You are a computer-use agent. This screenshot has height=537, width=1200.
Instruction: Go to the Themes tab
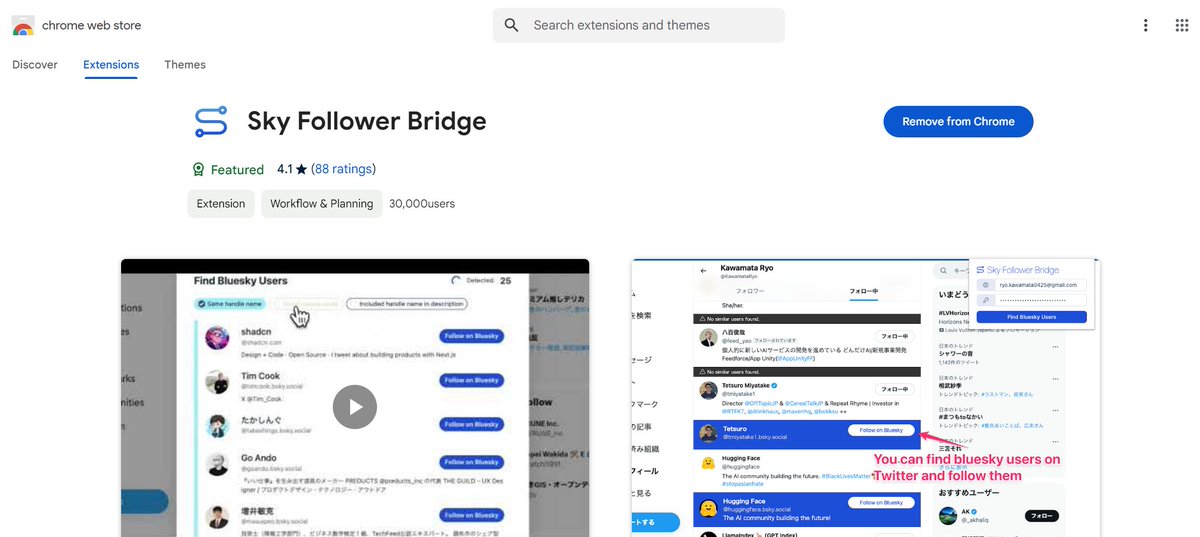(x=185, y=65)
